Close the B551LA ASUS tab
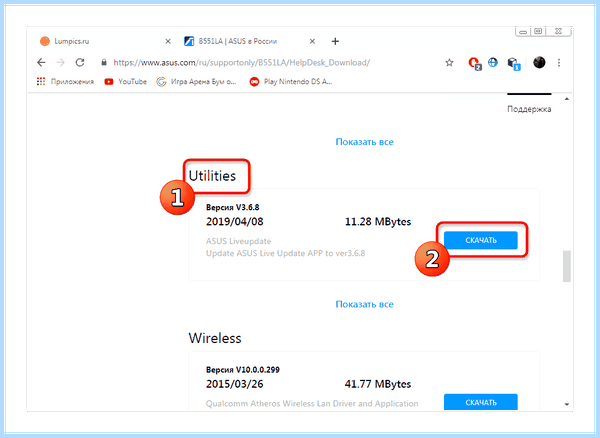 (x=312, y=41)
